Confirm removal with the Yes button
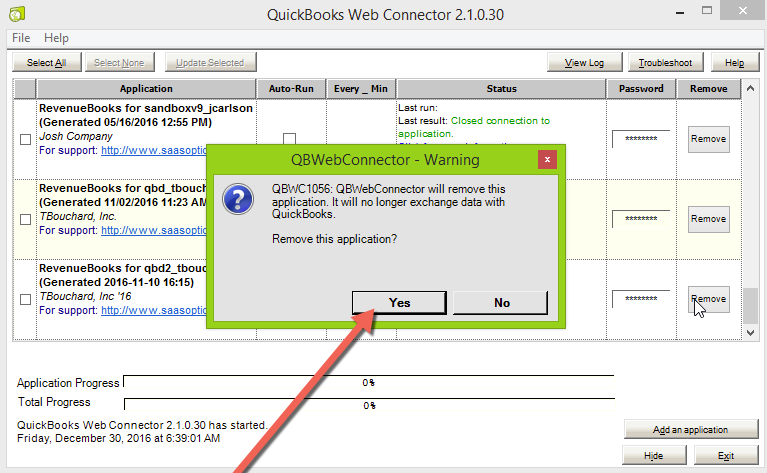This screenshot has width=767, height=473. (399, 303)
